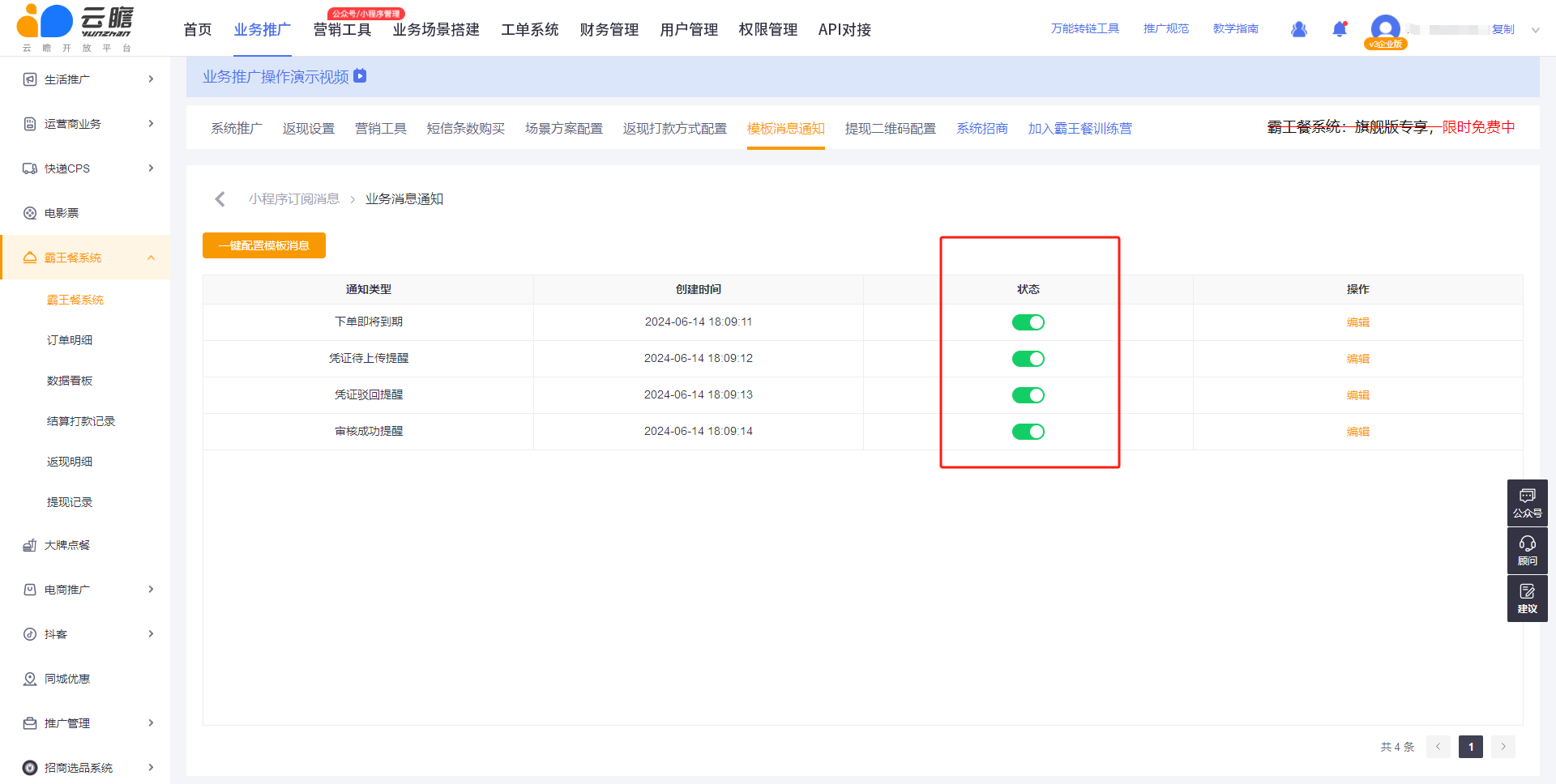1556x784 pixels.
Task: Go to 首页 in top navigation
Action: coord(198,30)
